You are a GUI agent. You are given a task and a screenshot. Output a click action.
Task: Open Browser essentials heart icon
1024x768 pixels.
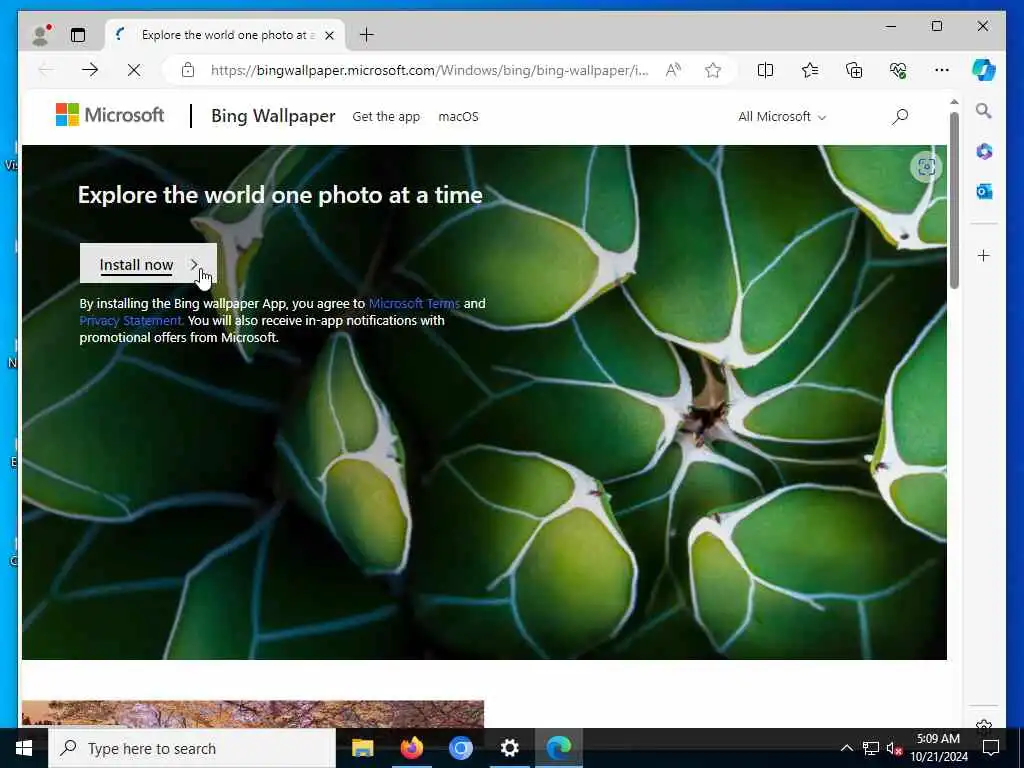pos(898,70)
